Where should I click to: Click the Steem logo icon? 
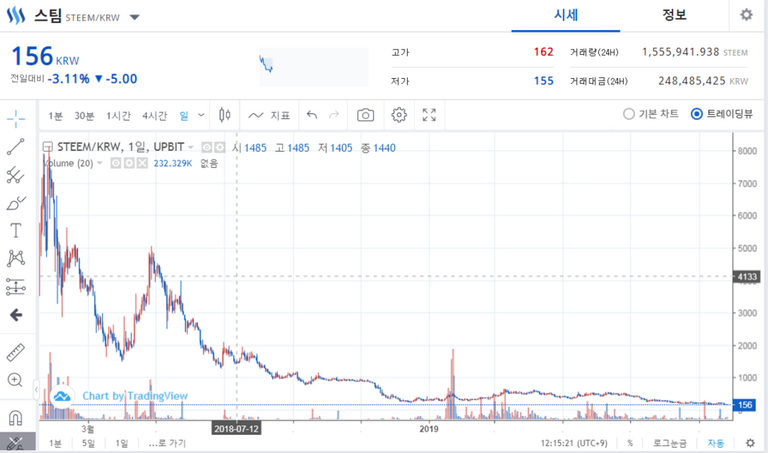point(16,16)
